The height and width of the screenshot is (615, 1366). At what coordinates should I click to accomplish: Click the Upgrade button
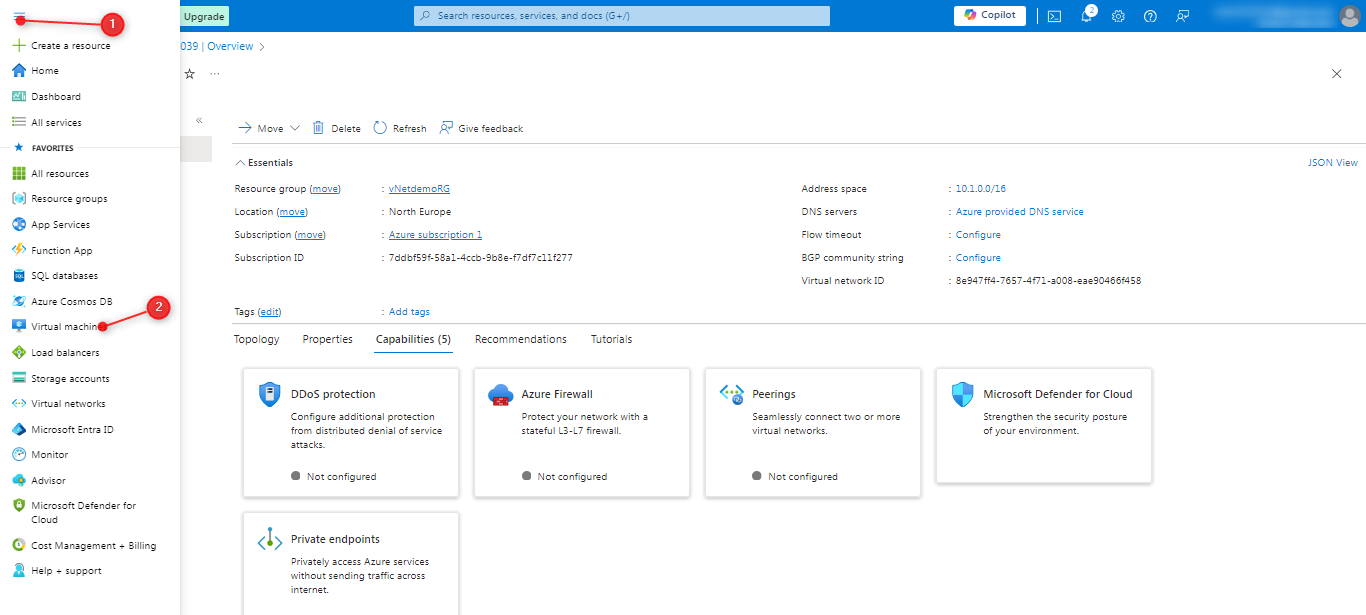204,16
